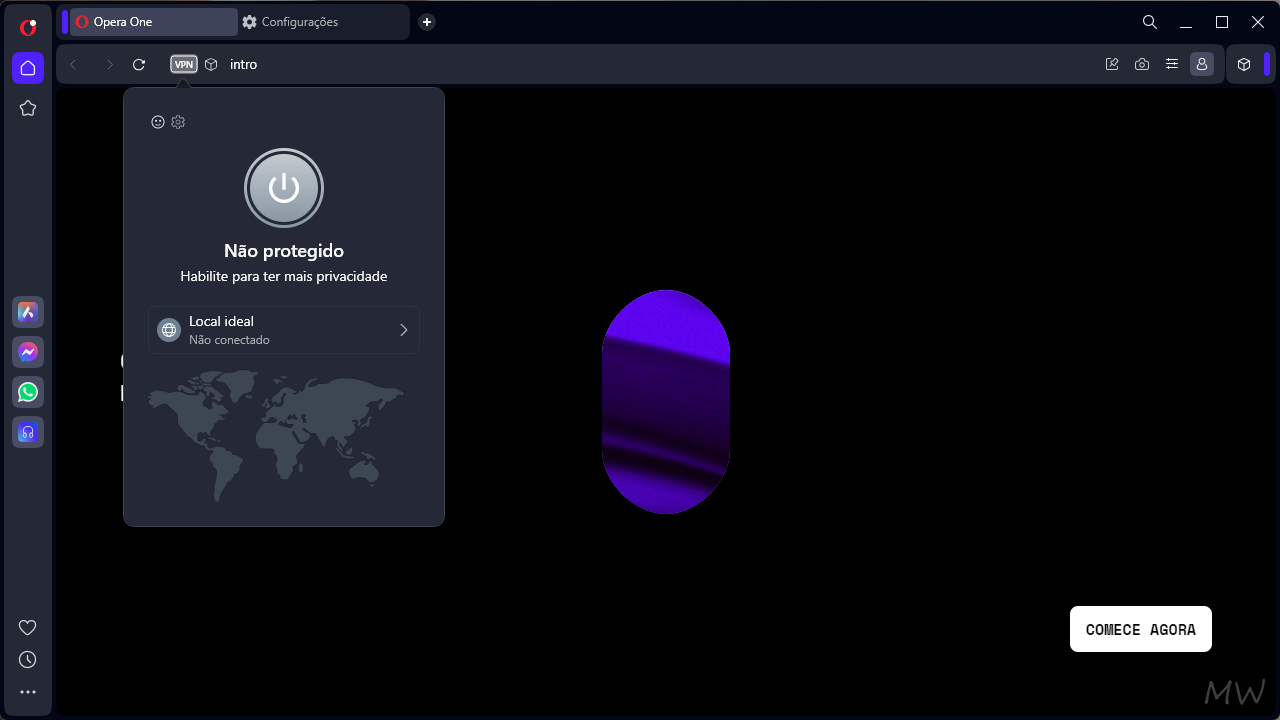Open the edit/pinboard icon in toolbar
The width and height of the screenshot is (1280, 720).
(1112, 64)
